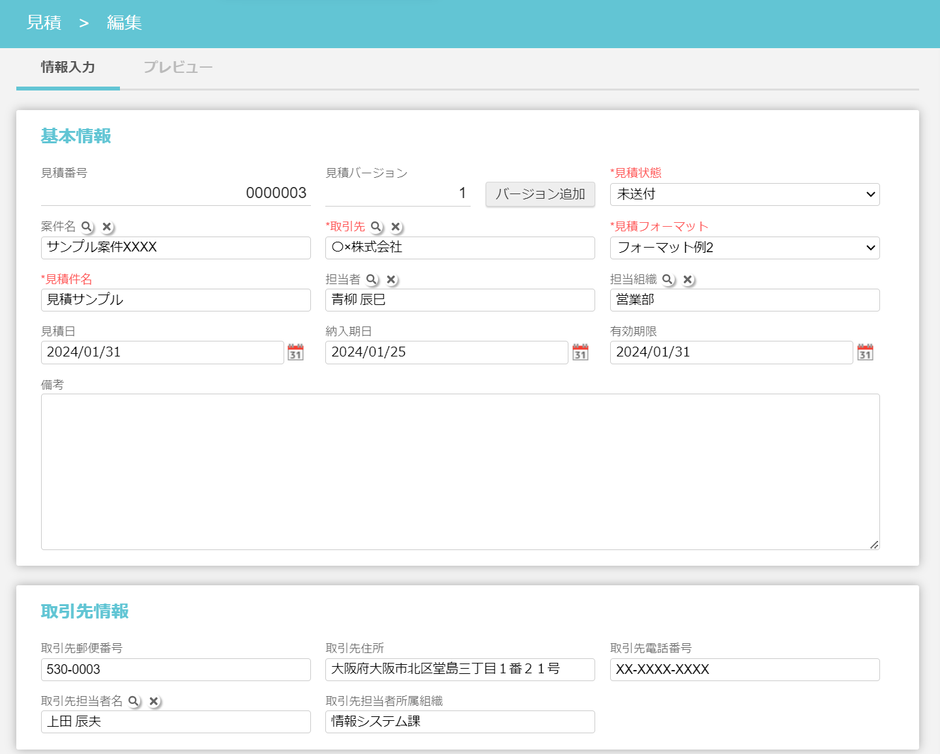Switch to the プレビュー tab
This screenshot has height=754, width=940.
coord(177,68)
